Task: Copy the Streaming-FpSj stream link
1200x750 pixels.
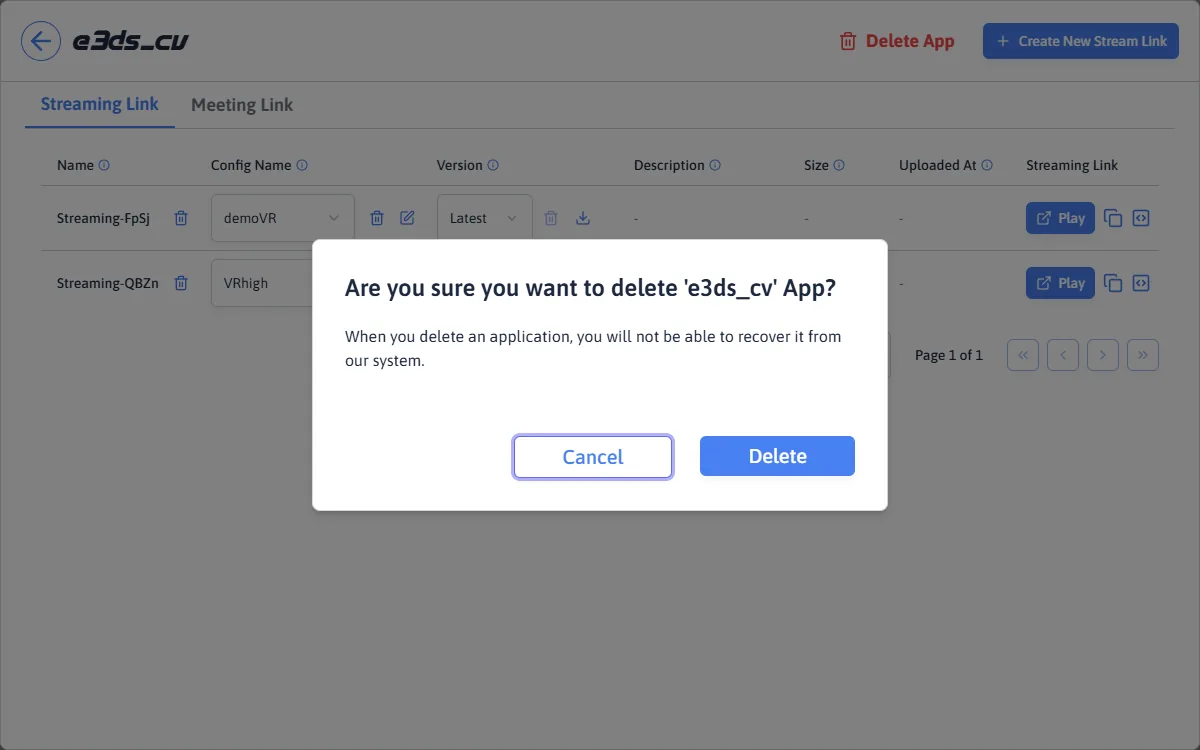Action: coord(1113,218)
